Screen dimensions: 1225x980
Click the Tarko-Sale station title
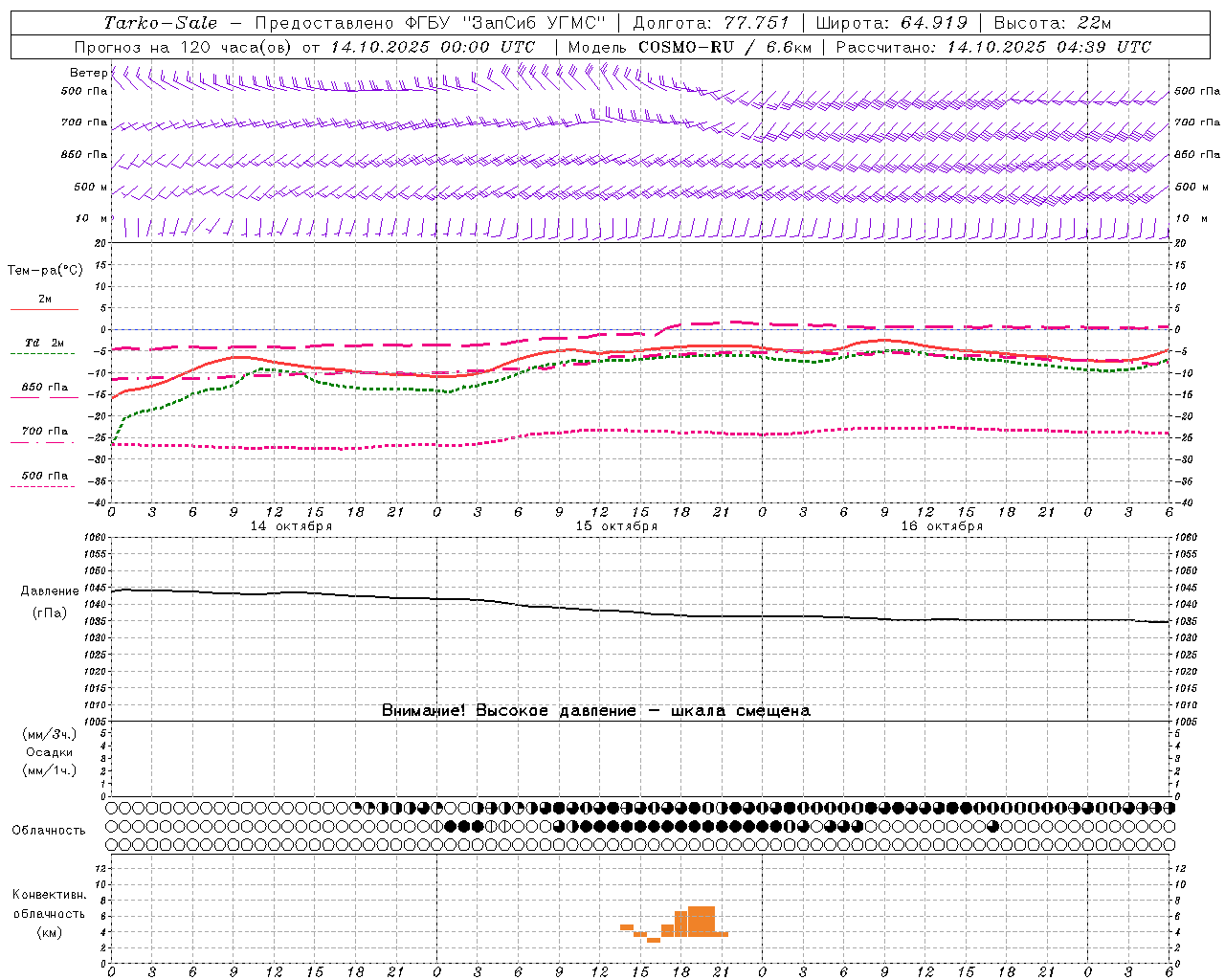(x=160, y=23)
